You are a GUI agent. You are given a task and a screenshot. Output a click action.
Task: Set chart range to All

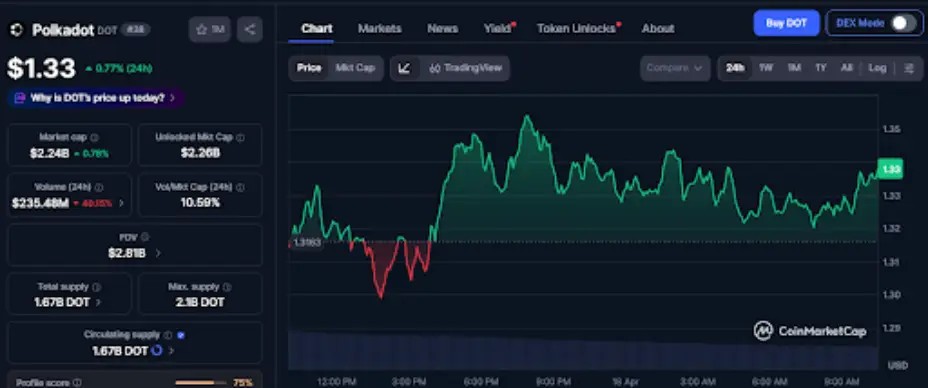847,68
